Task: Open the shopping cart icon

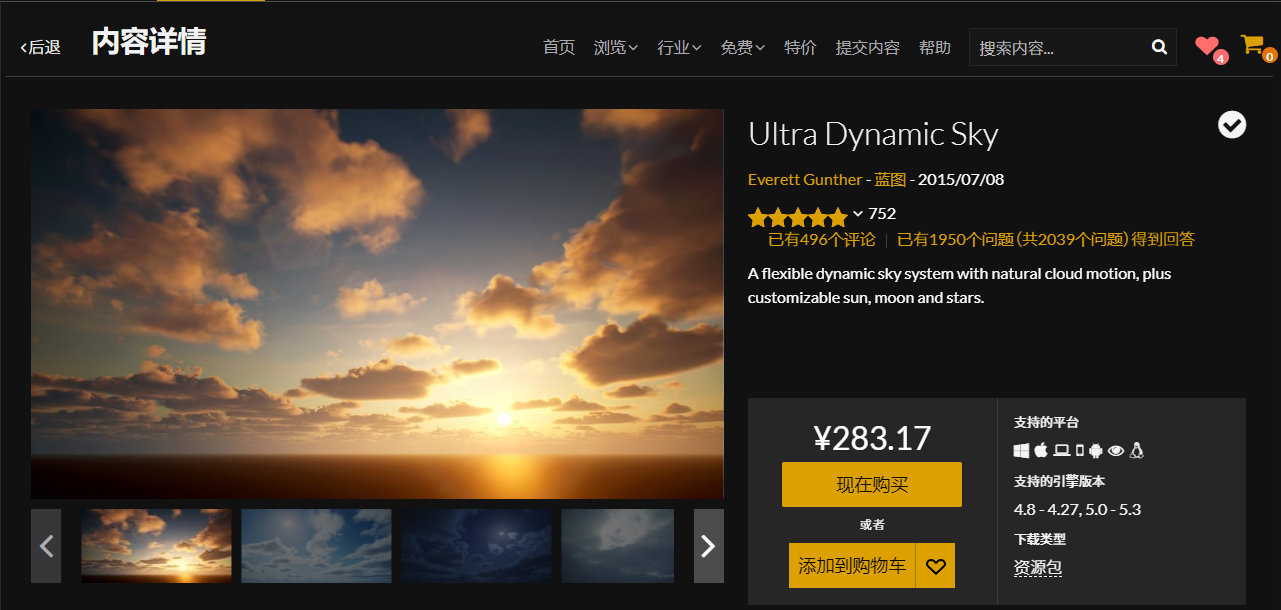Action: (1252, 45)
